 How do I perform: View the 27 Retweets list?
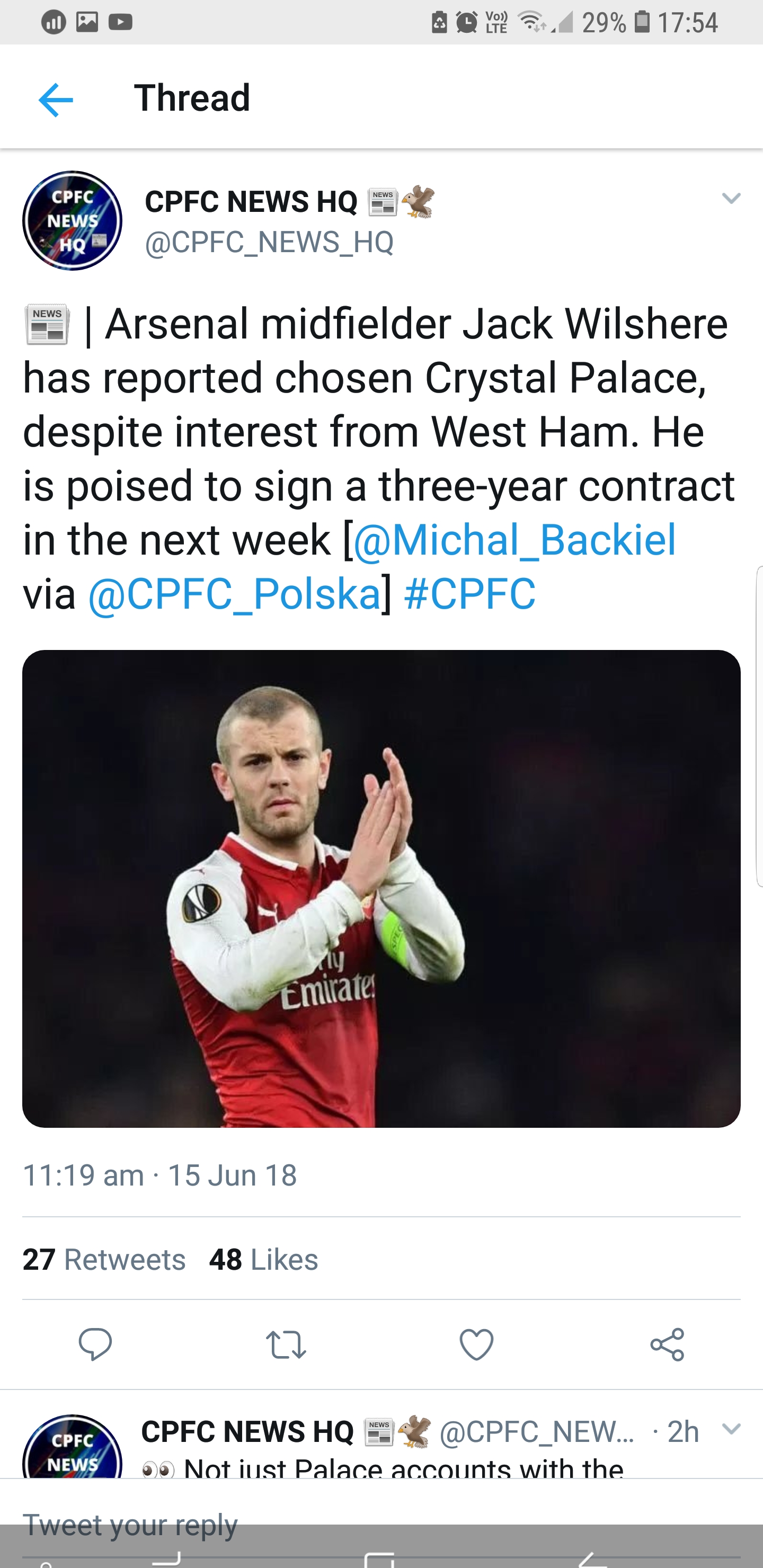coord(104,1259)
